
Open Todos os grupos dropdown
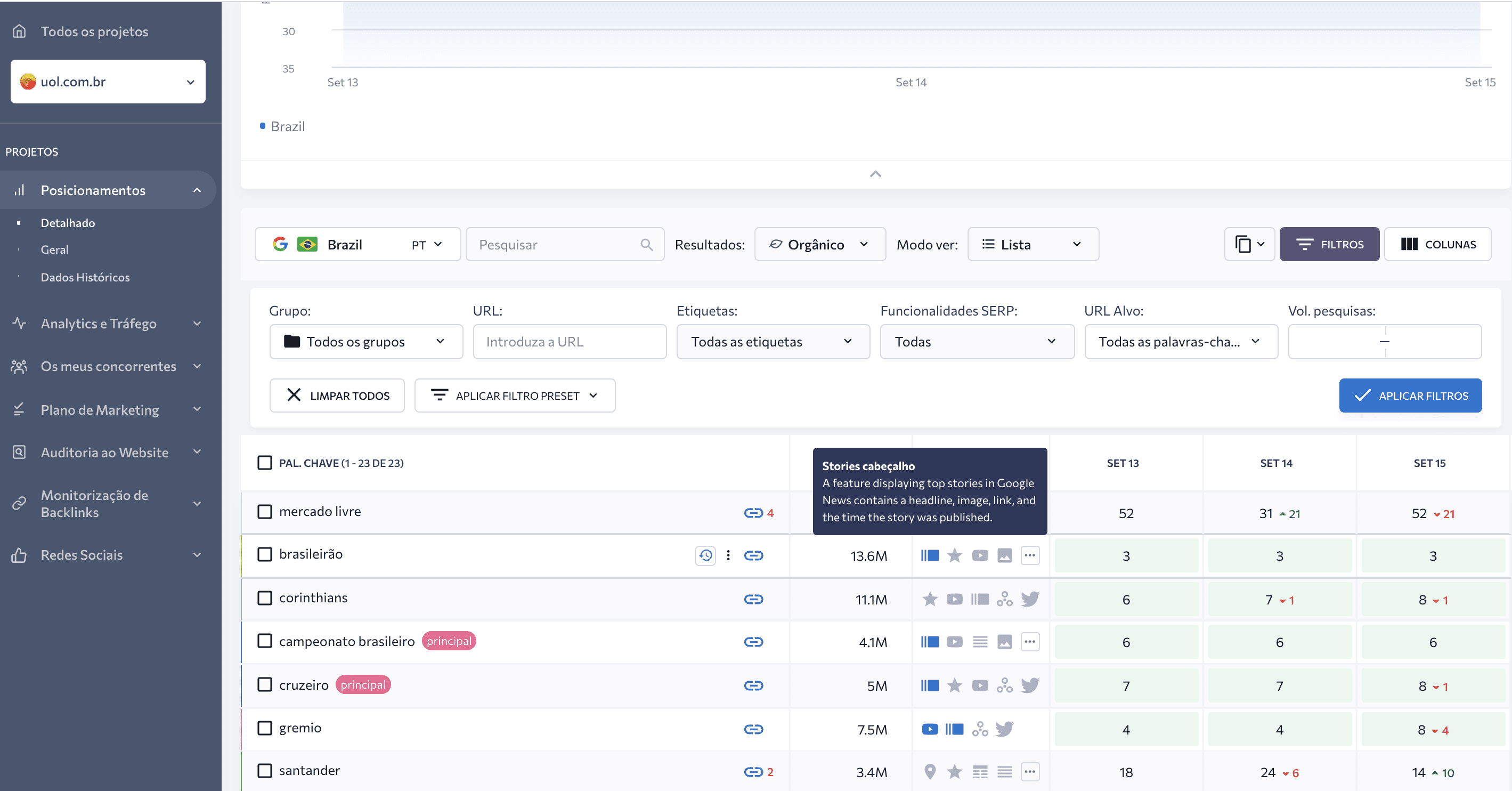[x=365, y=342]
